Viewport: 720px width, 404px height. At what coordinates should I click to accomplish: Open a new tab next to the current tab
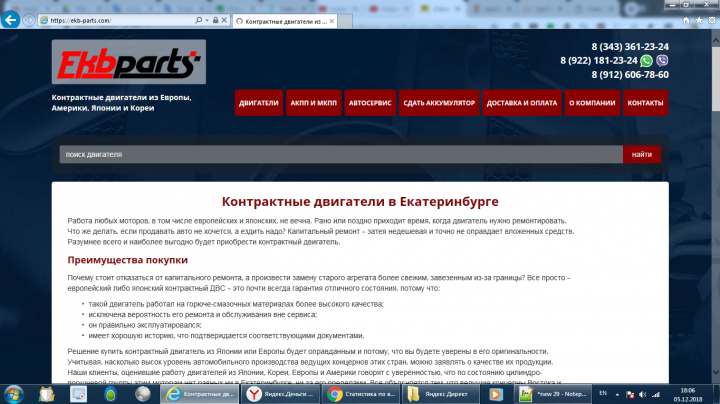click(x=345, y=21)
